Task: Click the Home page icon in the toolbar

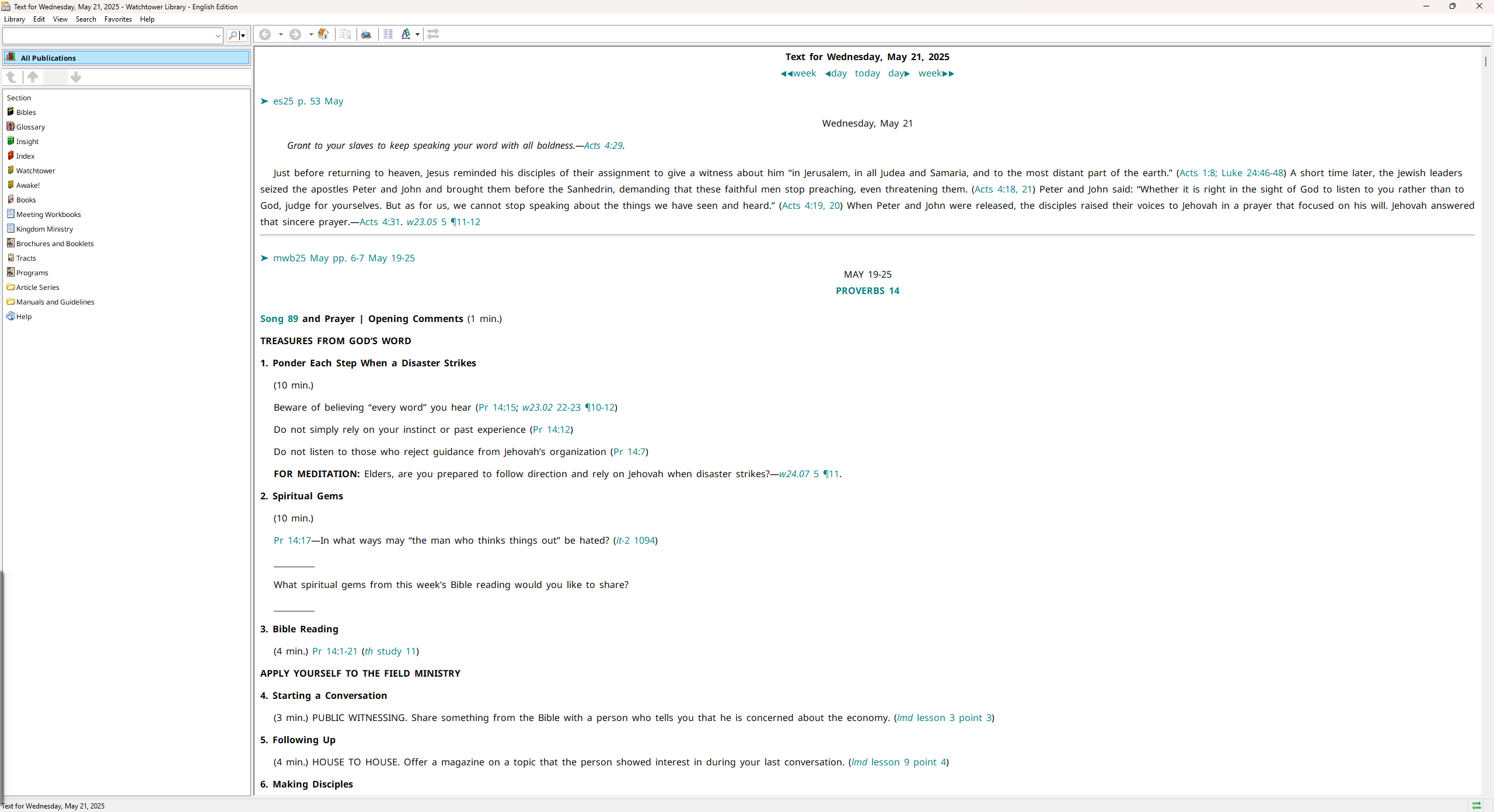Action: [x=323, y=34]
